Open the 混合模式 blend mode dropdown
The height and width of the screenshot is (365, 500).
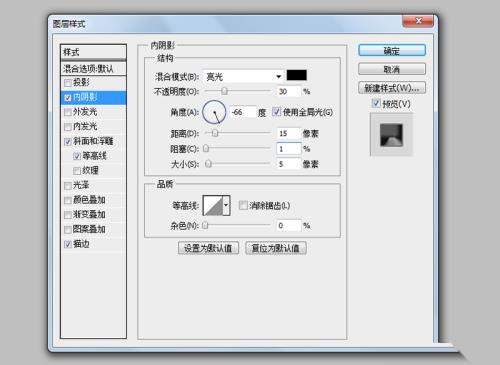(243, 77)
